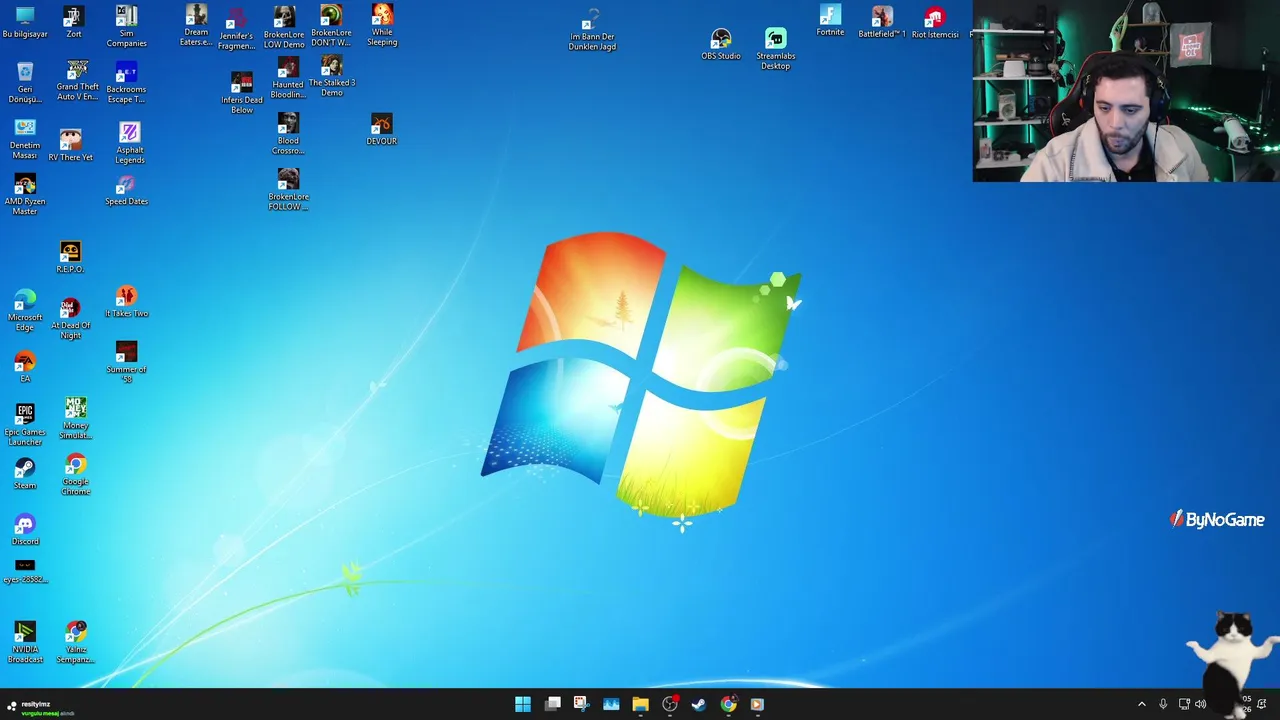Open Streamlabs Desktop shortcut

point(776,49)
